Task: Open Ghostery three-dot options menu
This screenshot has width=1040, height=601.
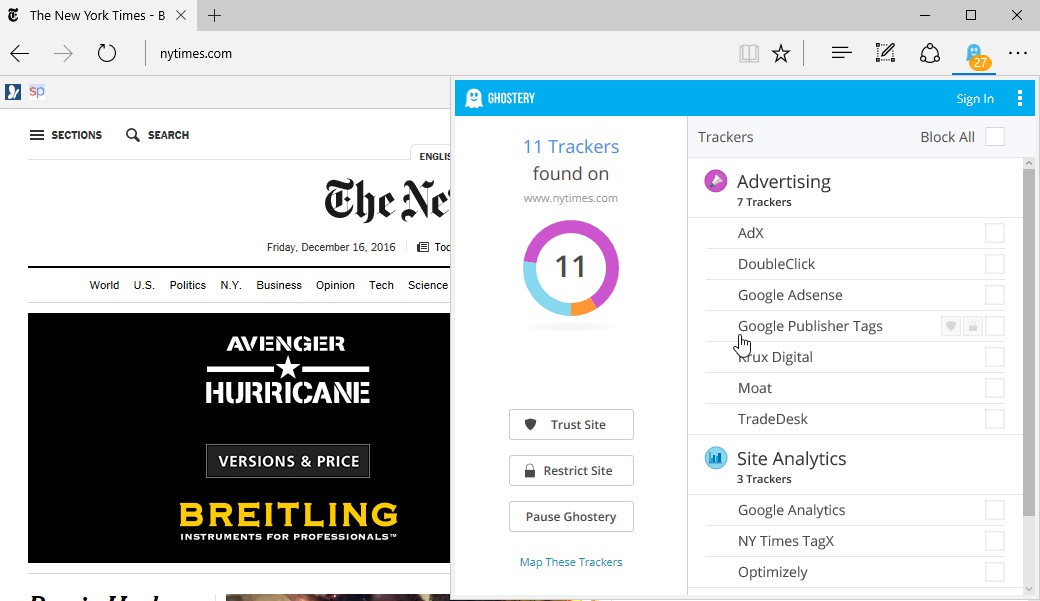Action: 1019,98
